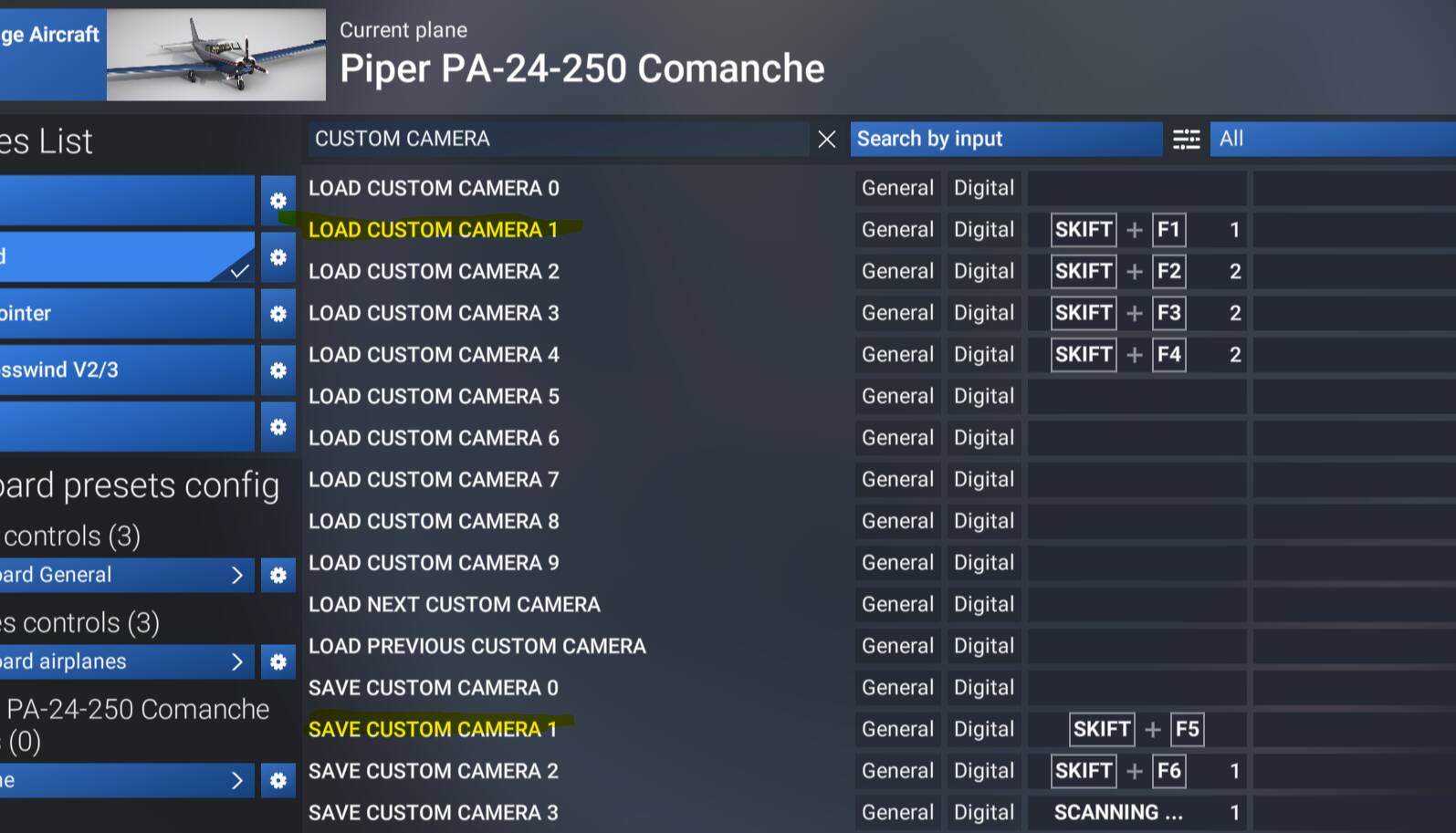Expand the 'ard airplanes' preset chevron
This screenshot has width=1456, height=833.
click(237, 661)
